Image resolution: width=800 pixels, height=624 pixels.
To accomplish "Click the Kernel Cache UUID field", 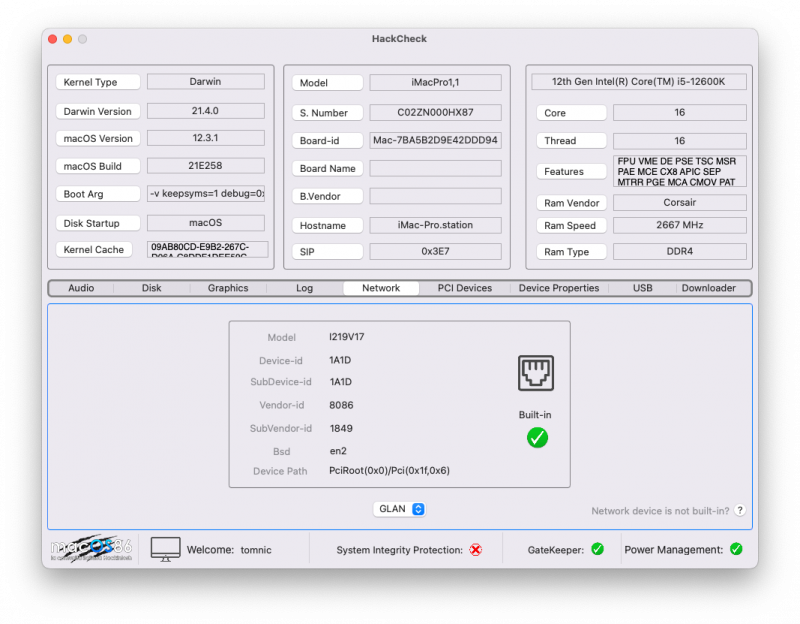I will [x=208, y=249].
